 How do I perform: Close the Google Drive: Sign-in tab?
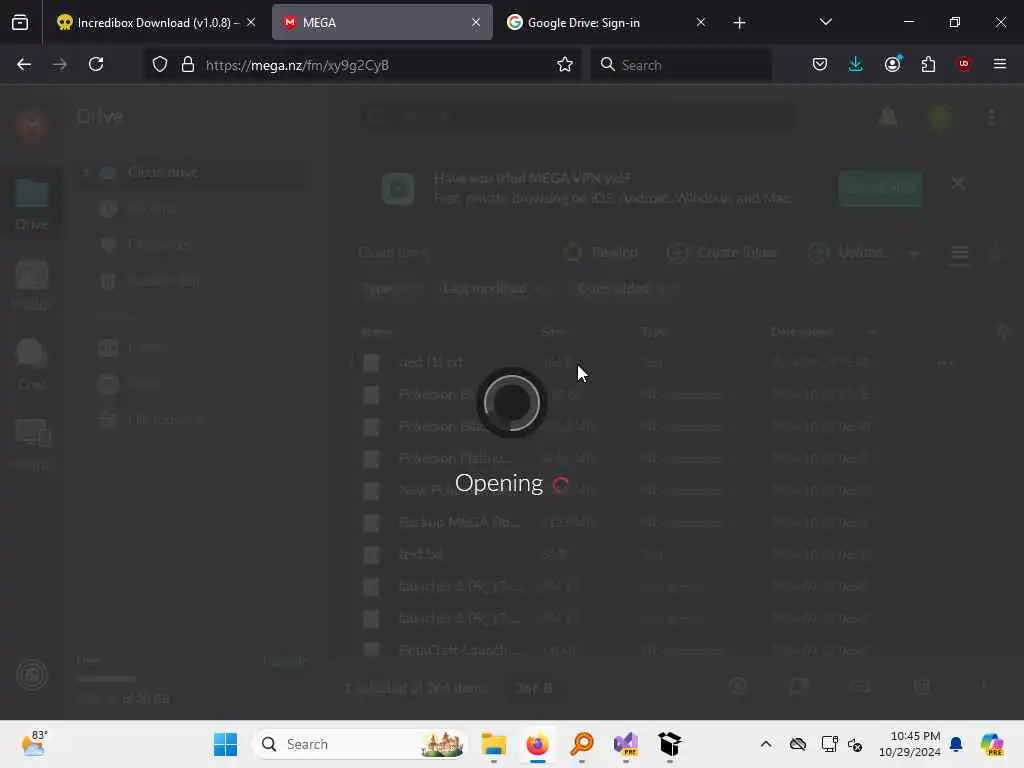(701, 23)
